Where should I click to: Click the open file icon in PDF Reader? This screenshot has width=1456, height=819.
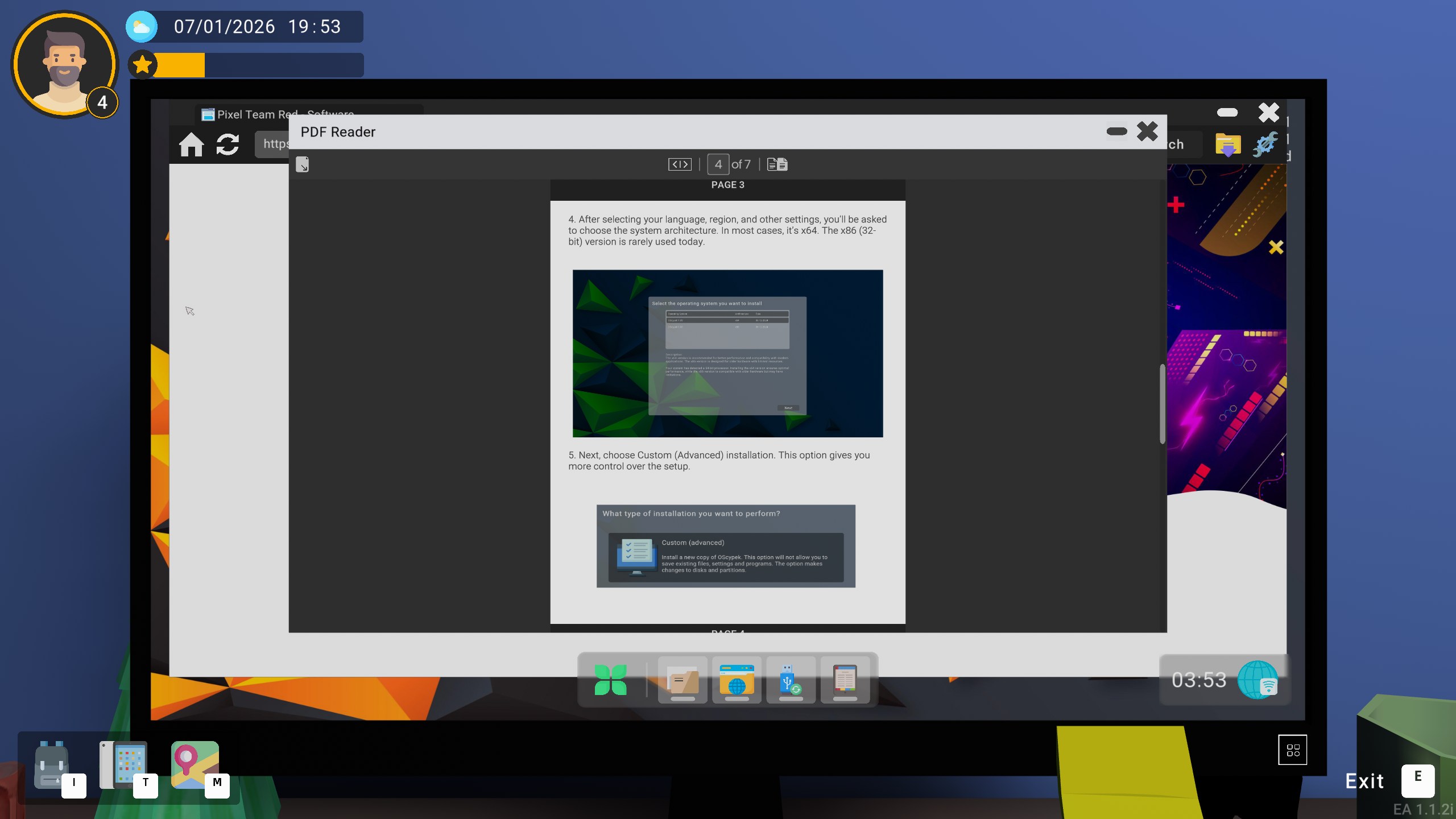302,164
